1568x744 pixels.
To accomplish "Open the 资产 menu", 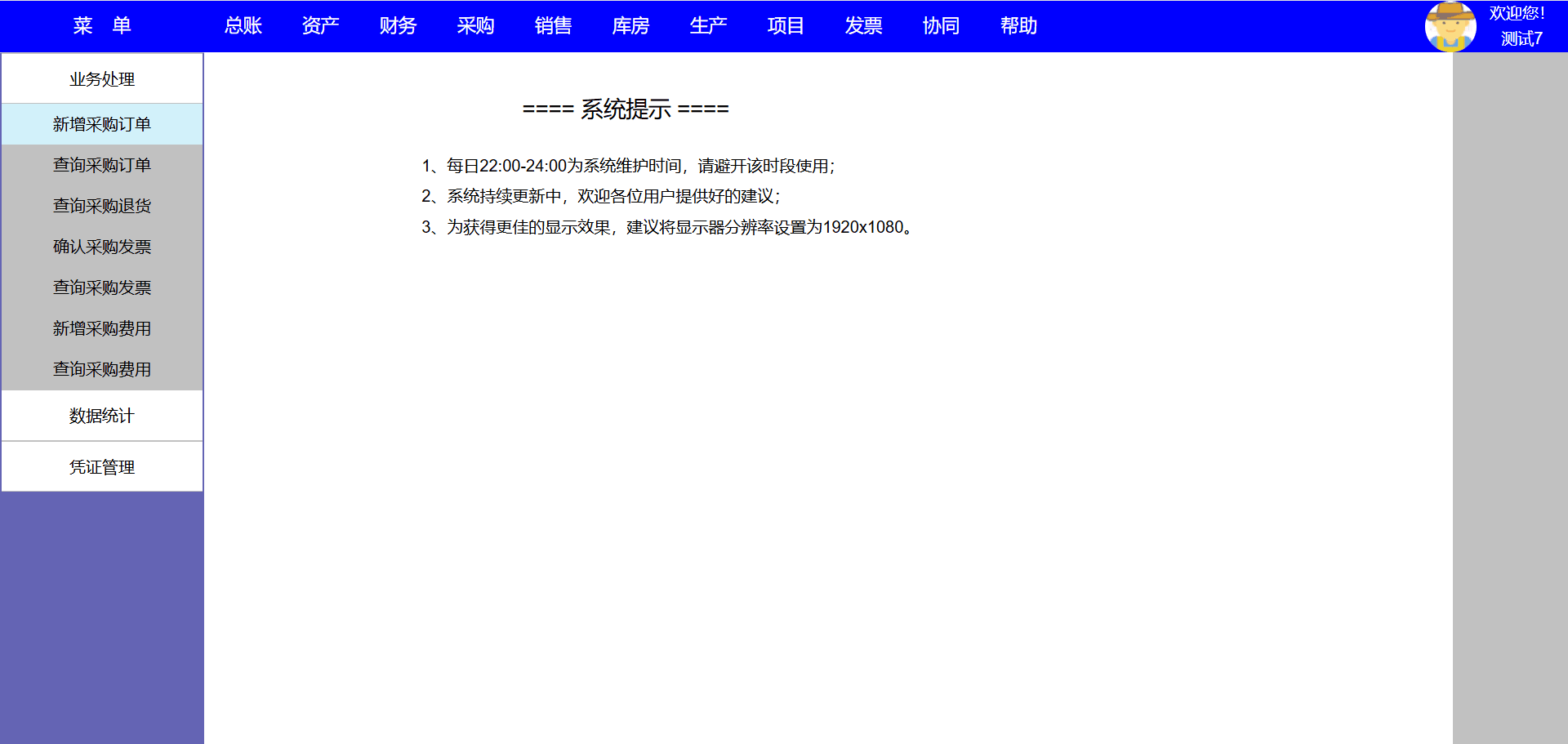I will coord(320,26).
